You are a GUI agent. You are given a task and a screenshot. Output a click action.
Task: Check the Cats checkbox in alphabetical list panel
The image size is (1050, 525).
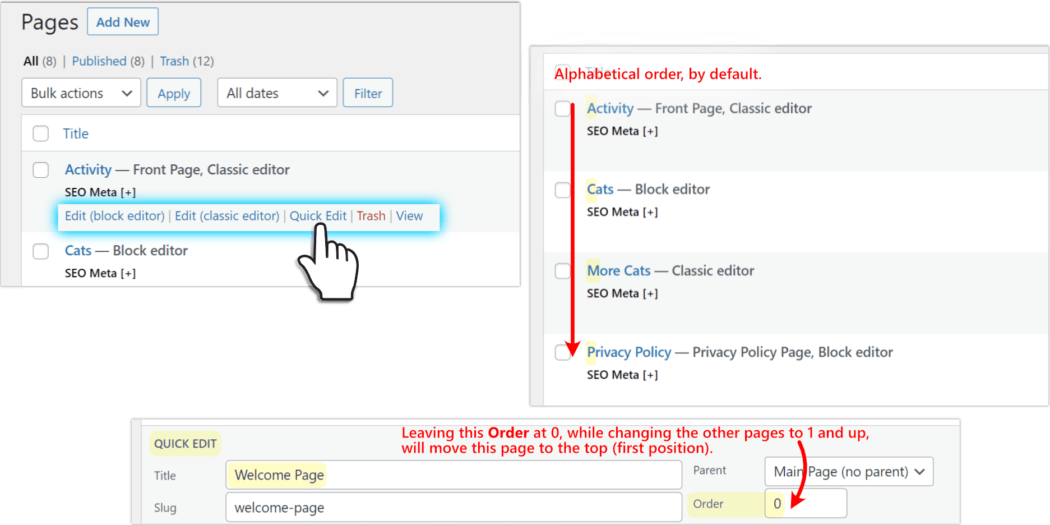562,190
